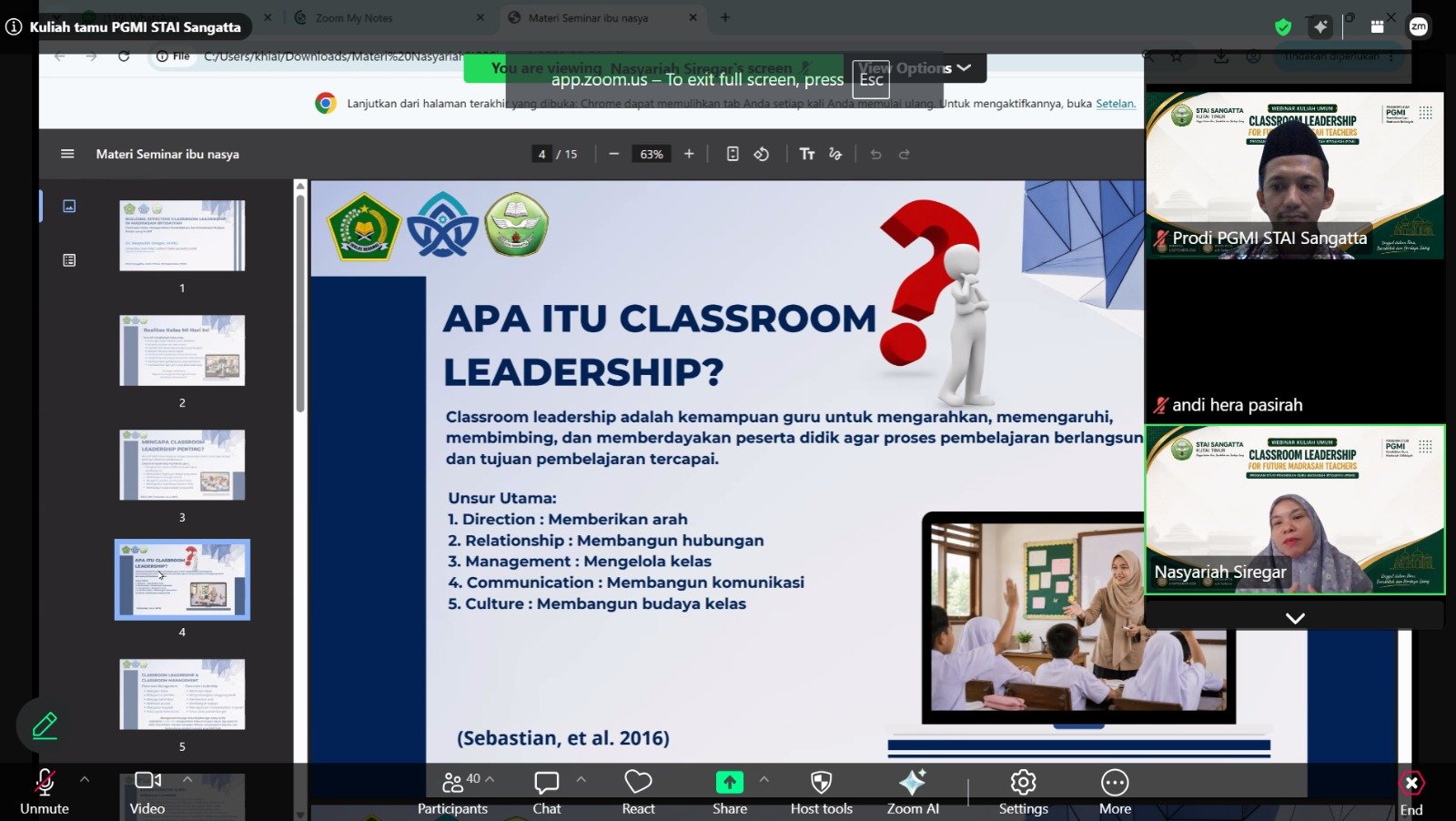Open the React heart menu
The width and height of the screenshot is (1456, 821).
point(638,792)
